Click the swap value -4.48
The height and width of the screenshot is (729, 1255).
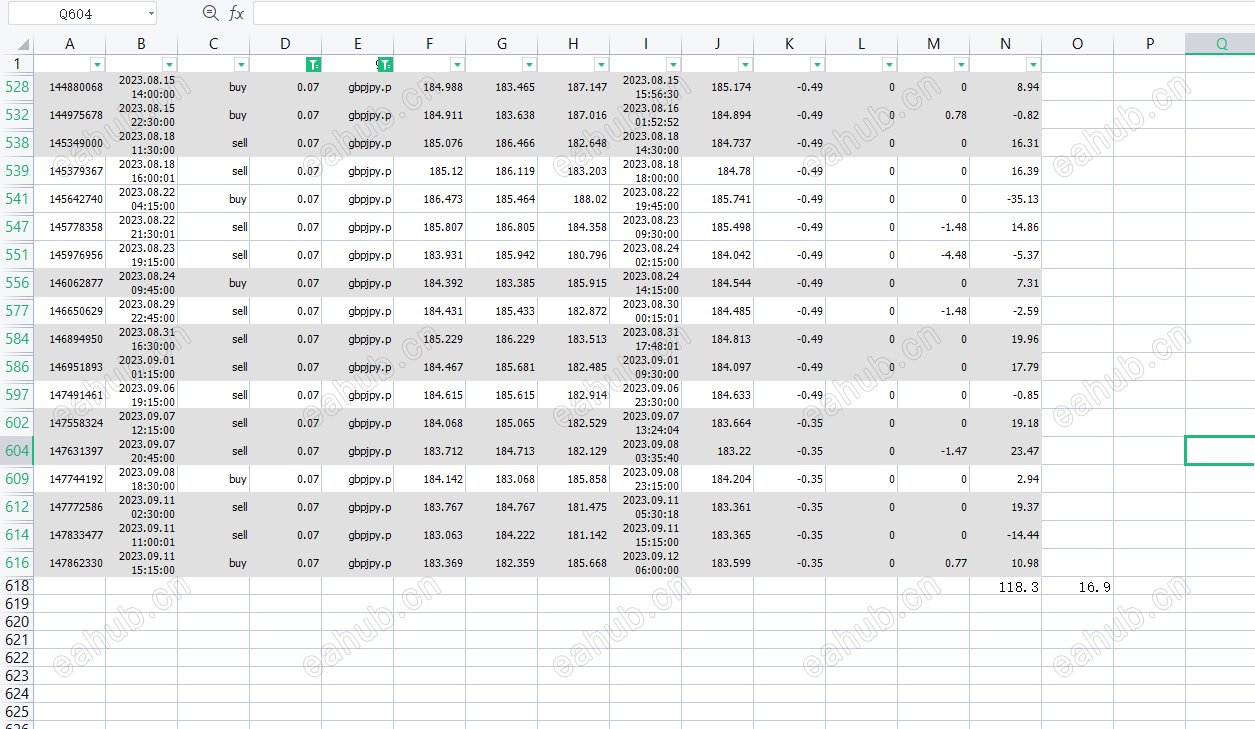pos(954,255)
